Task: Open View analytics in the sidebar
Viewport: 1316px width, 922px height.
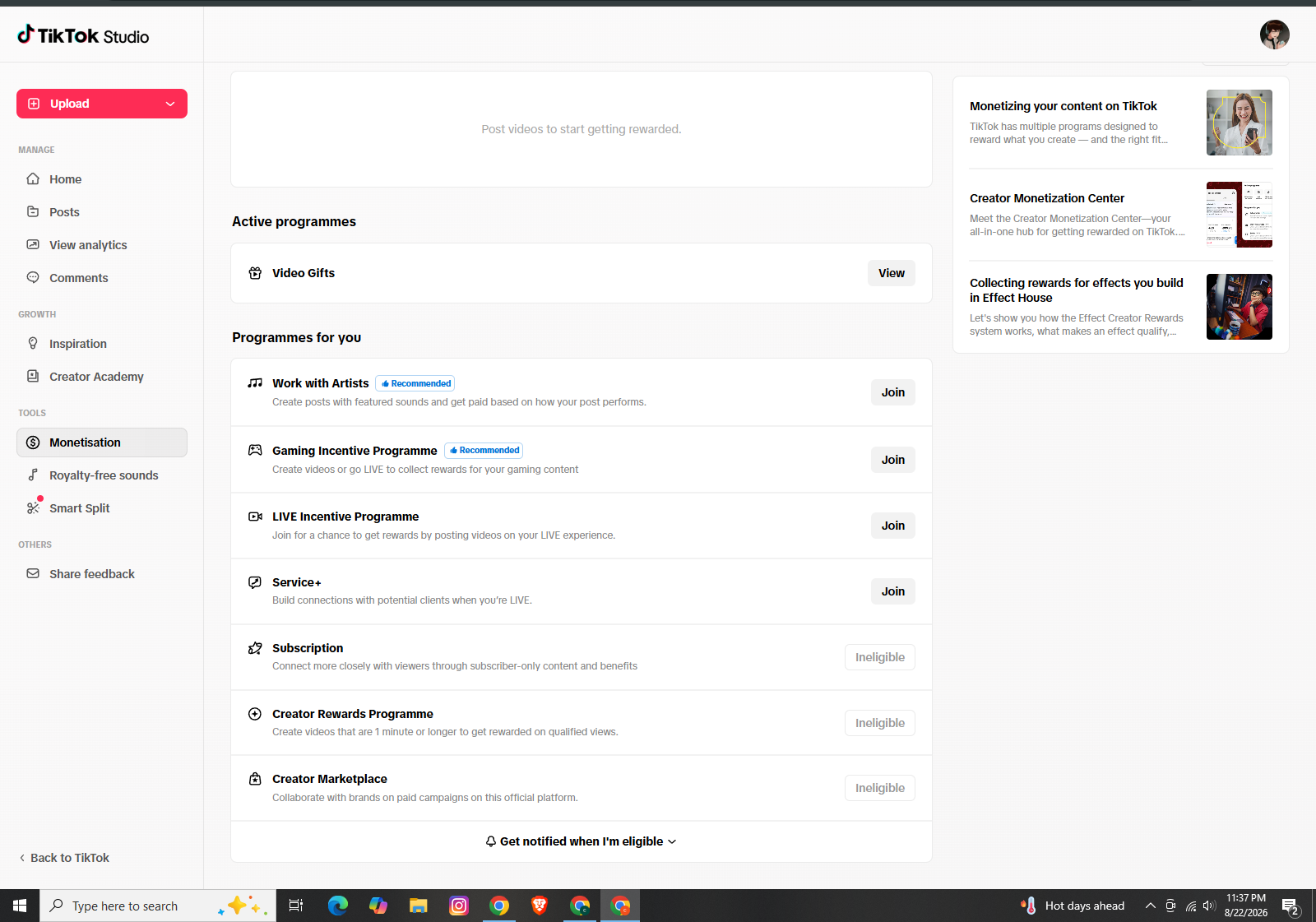Action: (102, 245)
